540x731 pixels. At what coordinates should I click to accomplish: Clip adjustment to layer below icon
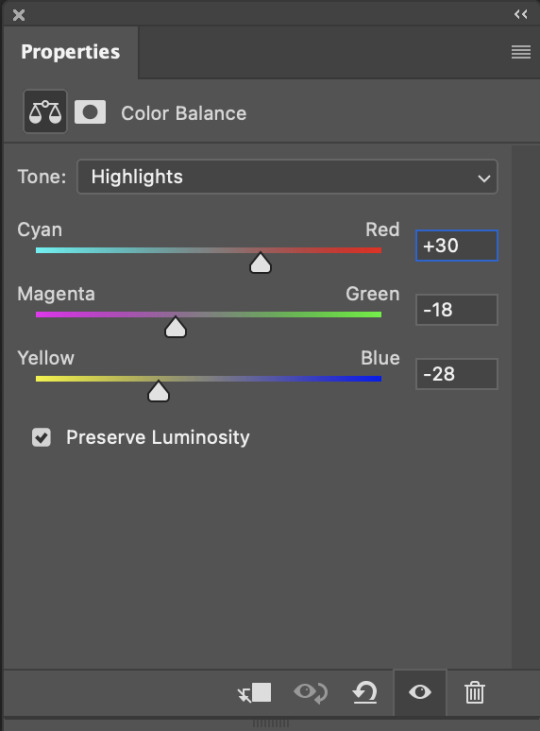click(254, 692)
